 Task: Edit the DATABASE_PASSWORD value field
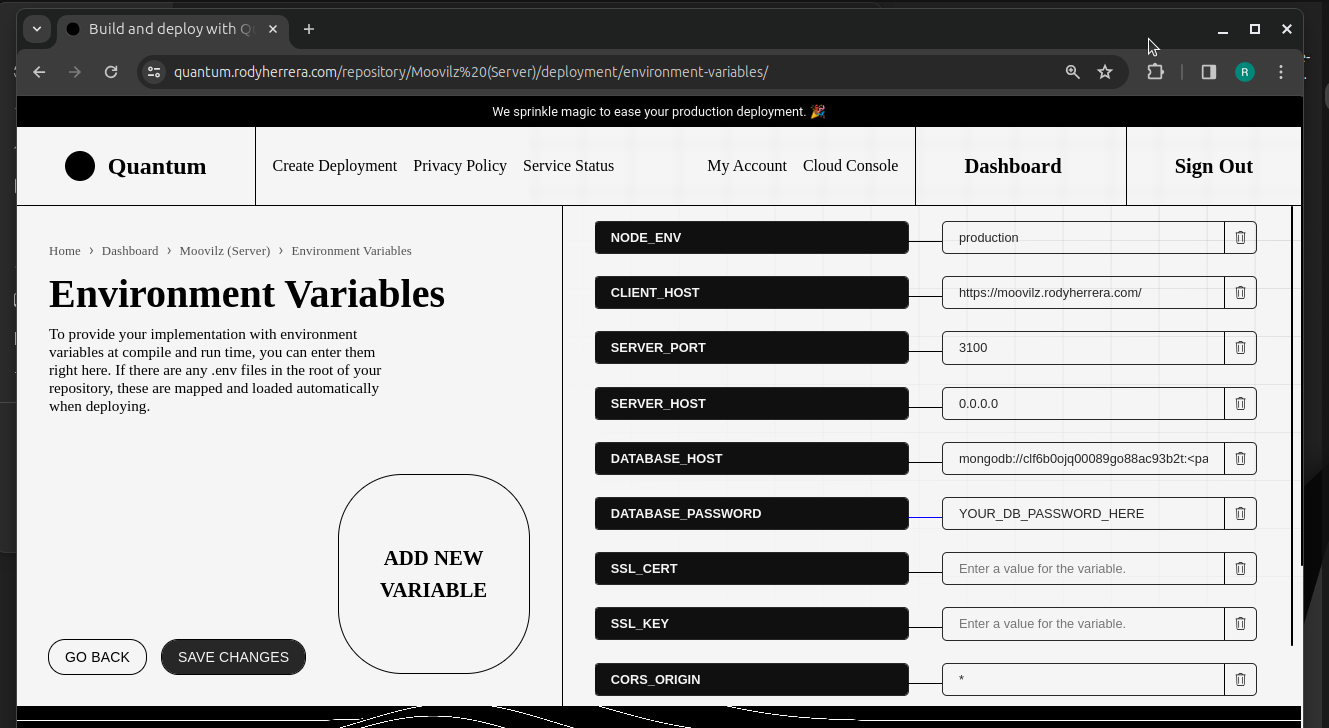coord(1083,514)
